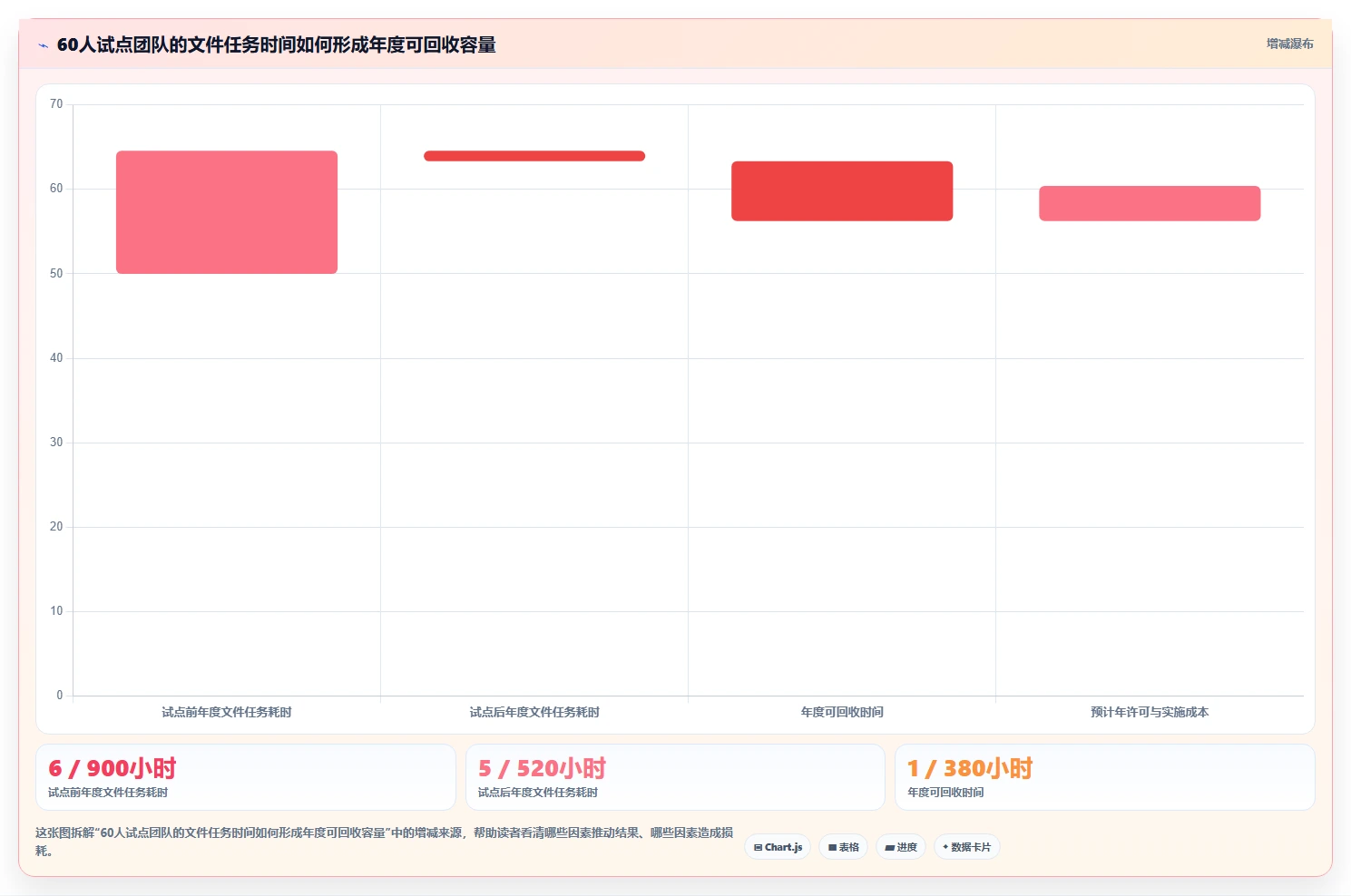Click the y-axis tick label 70

point(56,104)
